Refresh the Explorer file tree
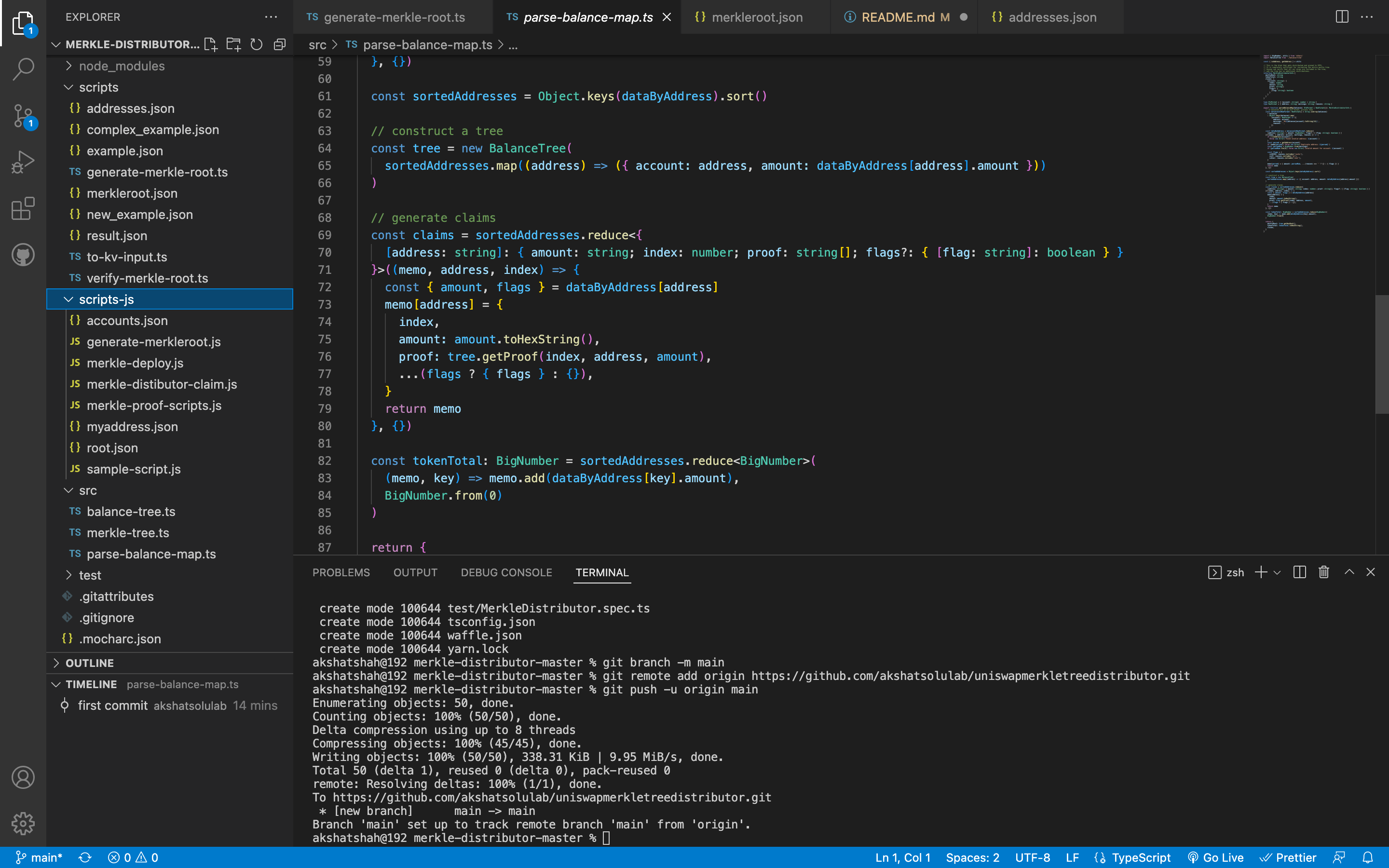The width and height of the screenshot is (1389, 868). [x=257, y=44]
